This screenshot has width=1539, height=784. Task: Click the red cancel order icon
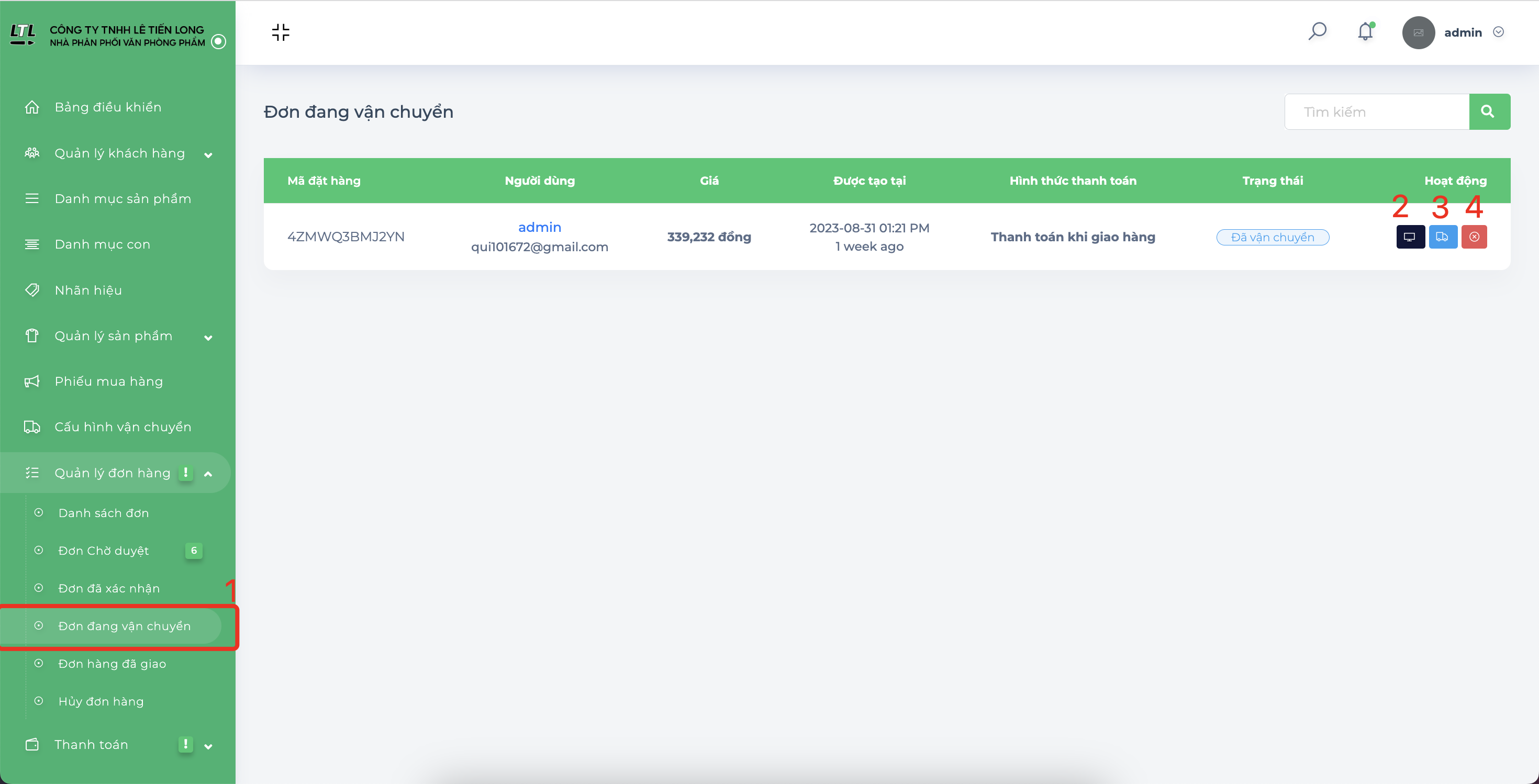[1474, 237]
